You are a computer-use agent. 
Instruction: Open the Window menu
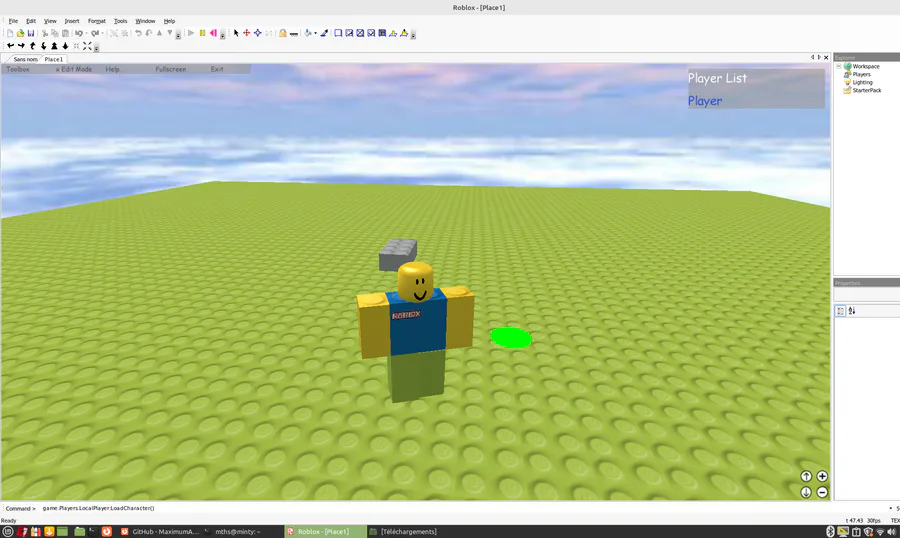pyautogui.click(x=145, y=21)
